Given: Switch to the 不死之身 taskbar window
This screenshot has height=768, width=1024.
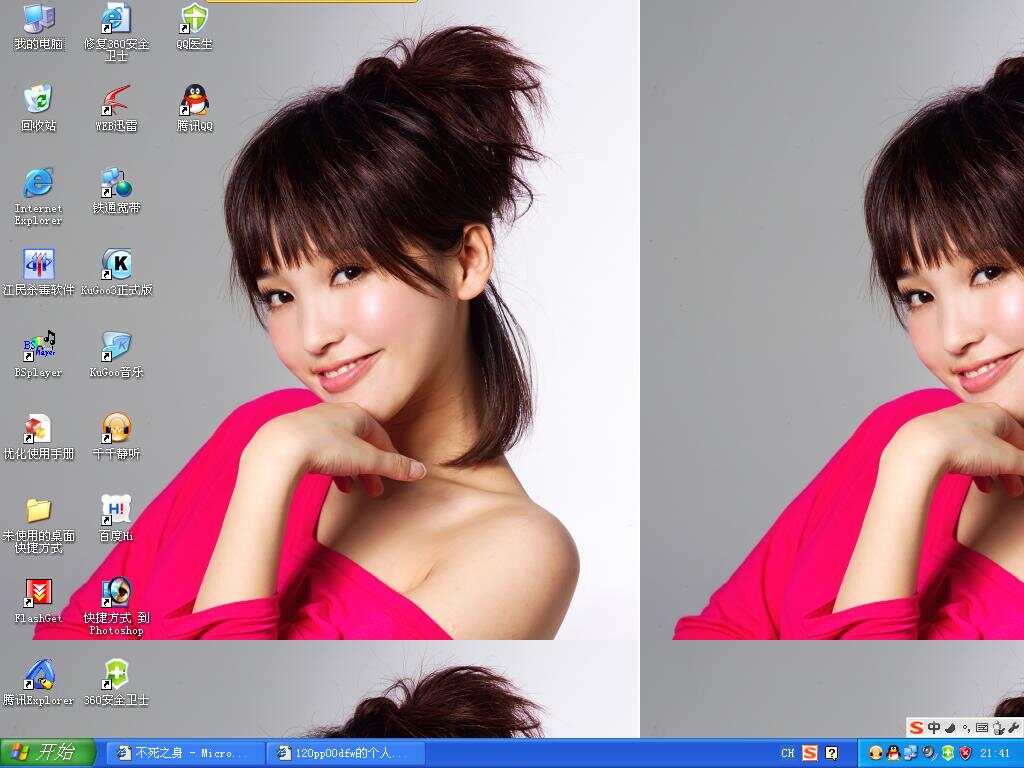Looking at the screenshot, I should point(185,753).
